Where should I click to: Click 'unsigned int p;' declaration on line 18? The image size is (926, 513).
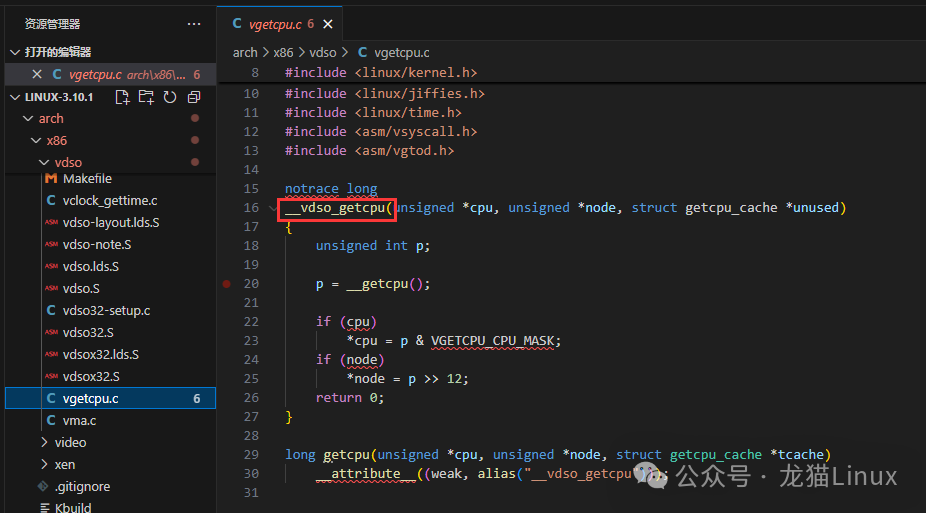pyautogui.click(x=373, y=246)
